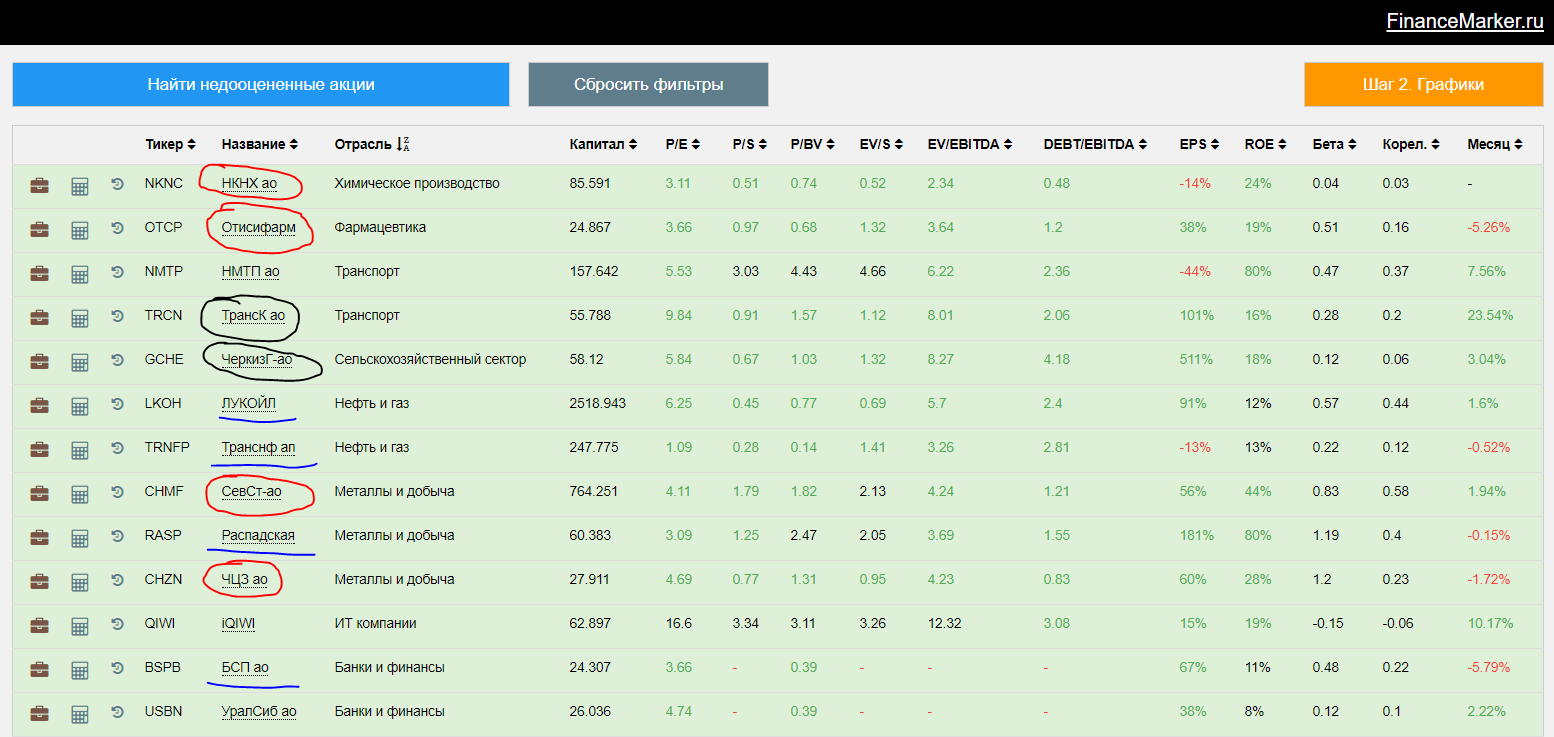
Task: Click the history icon in the NMTP row
Action: (x=117, y=272)
